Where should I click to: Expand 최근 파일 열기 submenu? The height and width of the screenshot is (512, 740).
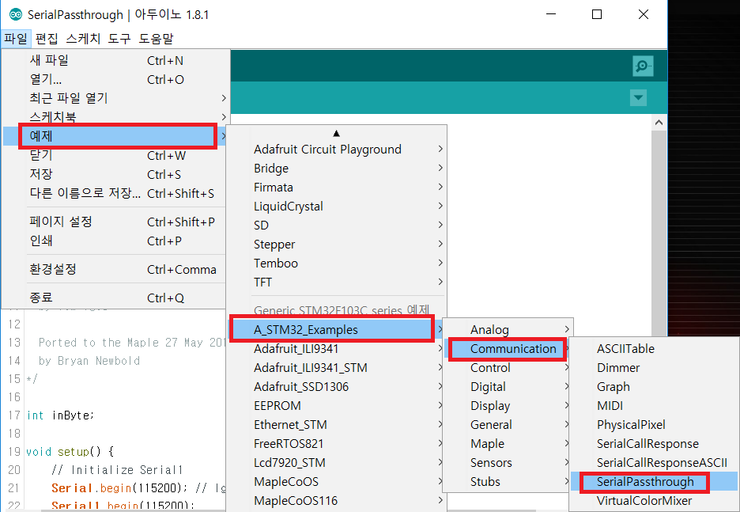click(116, 98)
